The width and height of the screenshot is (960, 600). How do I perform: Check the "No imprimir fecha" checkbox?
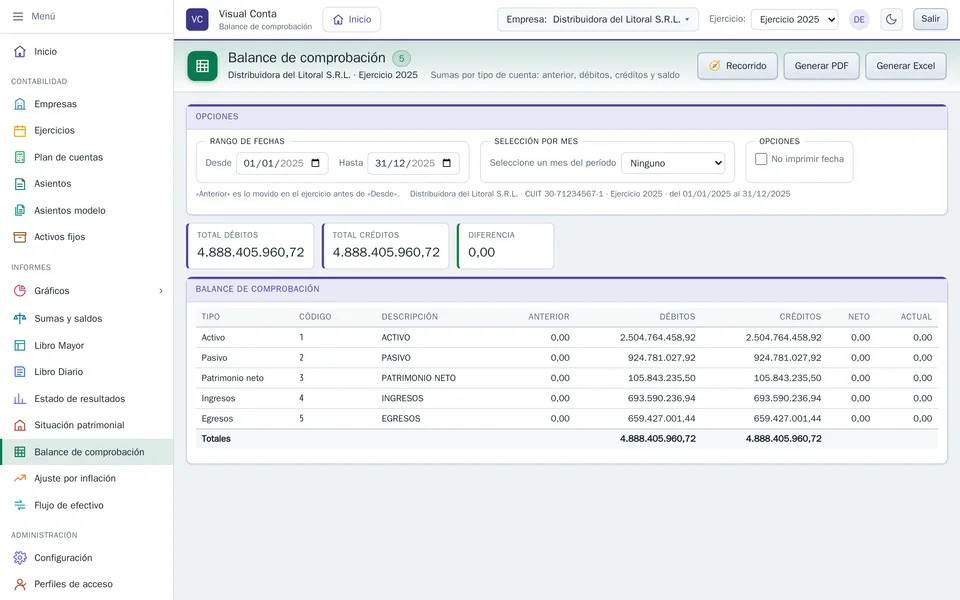tap(761, 159)
